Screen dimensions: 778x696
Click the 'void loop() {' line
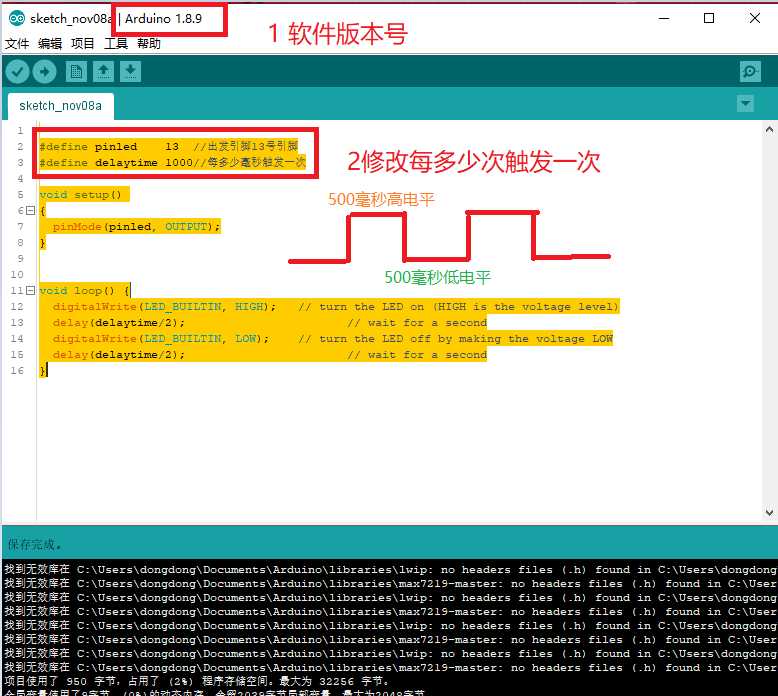click(x=85, y=291)
